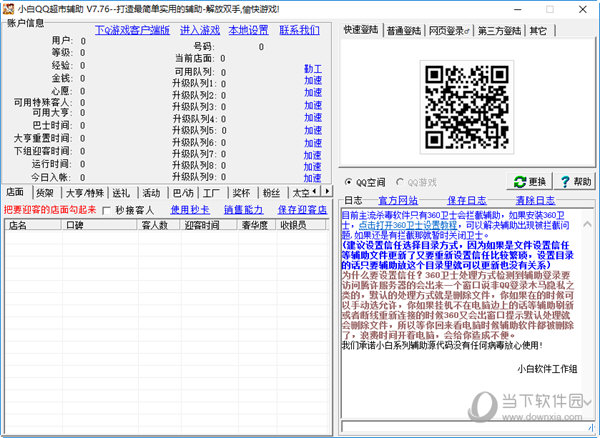Click 加速 next to 升级队列8
This screenshot has width=600, height=438.
(x=313, y=167)
